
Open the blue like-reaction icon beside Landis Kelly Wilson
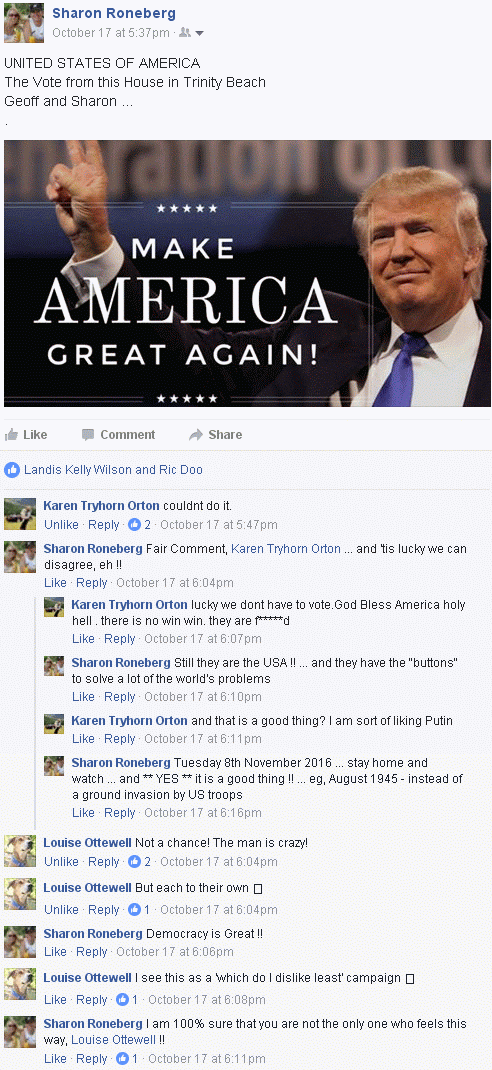coord(12,469)
